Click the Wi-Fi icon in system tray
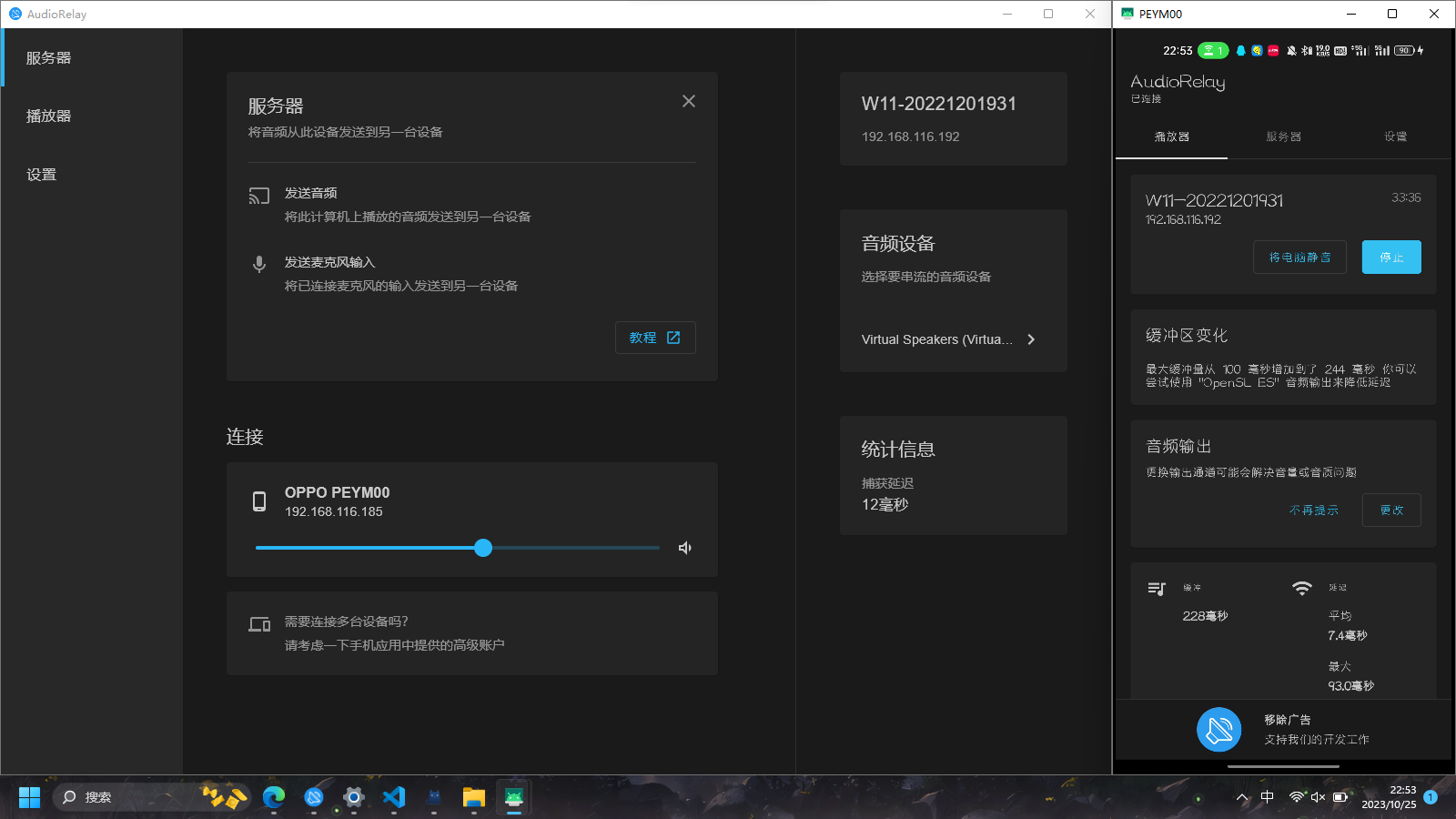 click(x=1297, y=797)
